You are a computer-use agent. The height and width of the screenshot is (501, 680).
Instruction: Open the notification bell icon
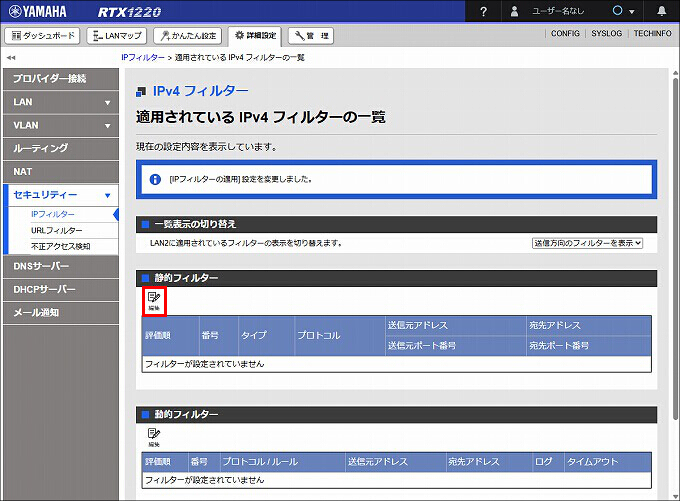[661, 11]
